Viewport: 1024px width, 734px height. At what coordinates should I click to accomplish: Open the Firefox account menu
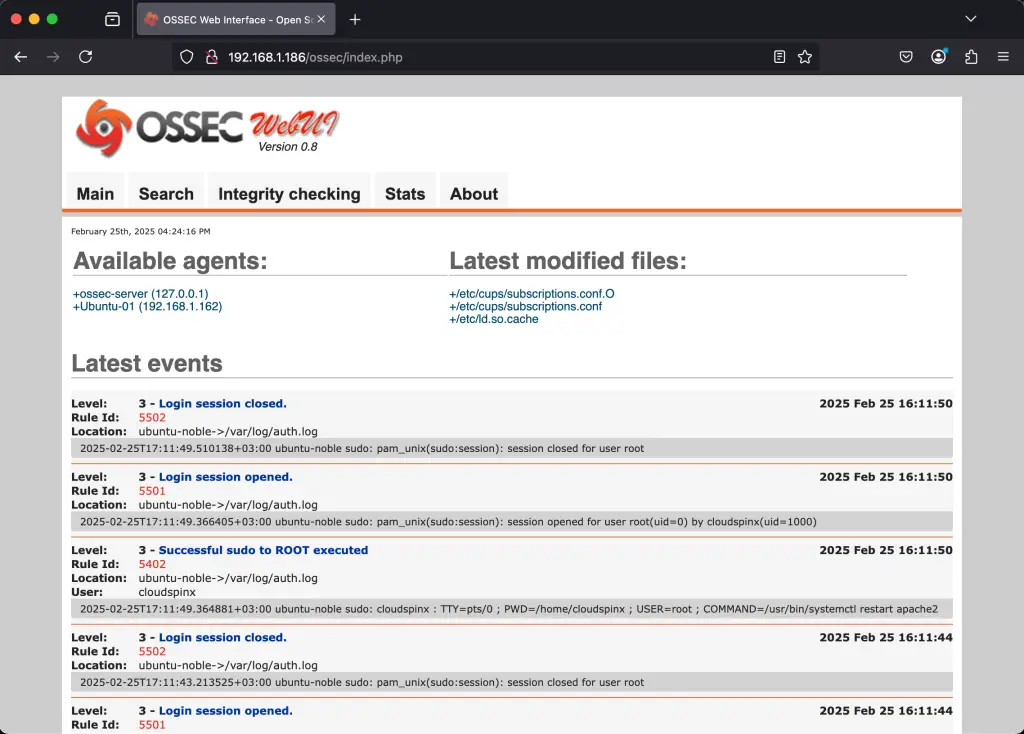pyautogui.click(x=938, y=57)
